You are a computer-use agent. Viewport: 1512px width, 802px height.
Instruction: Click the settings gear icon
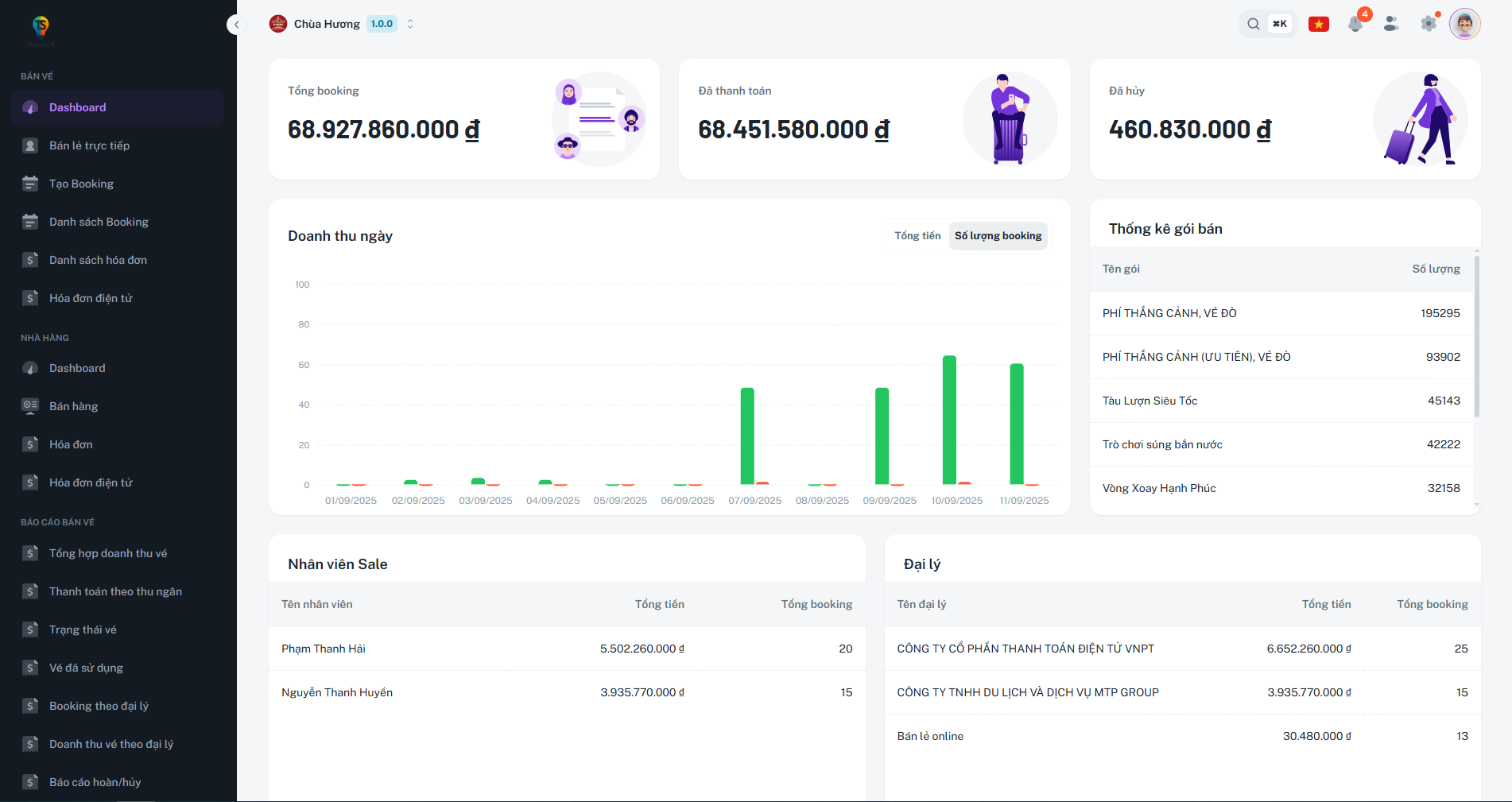point(1428,24)
